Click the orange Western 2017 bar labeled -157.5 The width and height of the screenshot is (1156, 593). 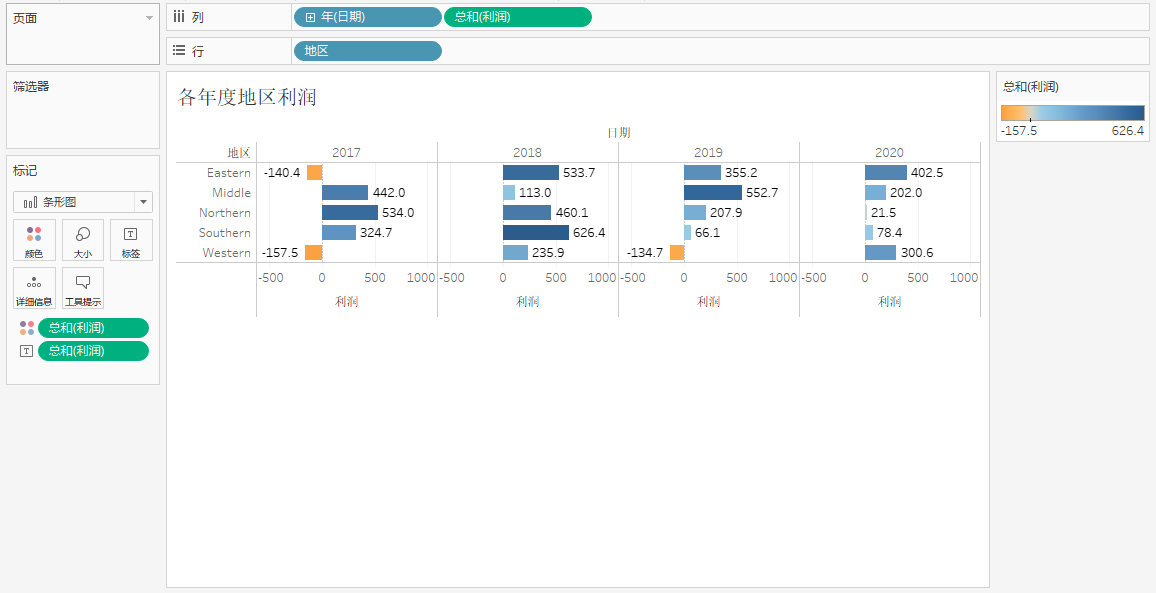313,253
